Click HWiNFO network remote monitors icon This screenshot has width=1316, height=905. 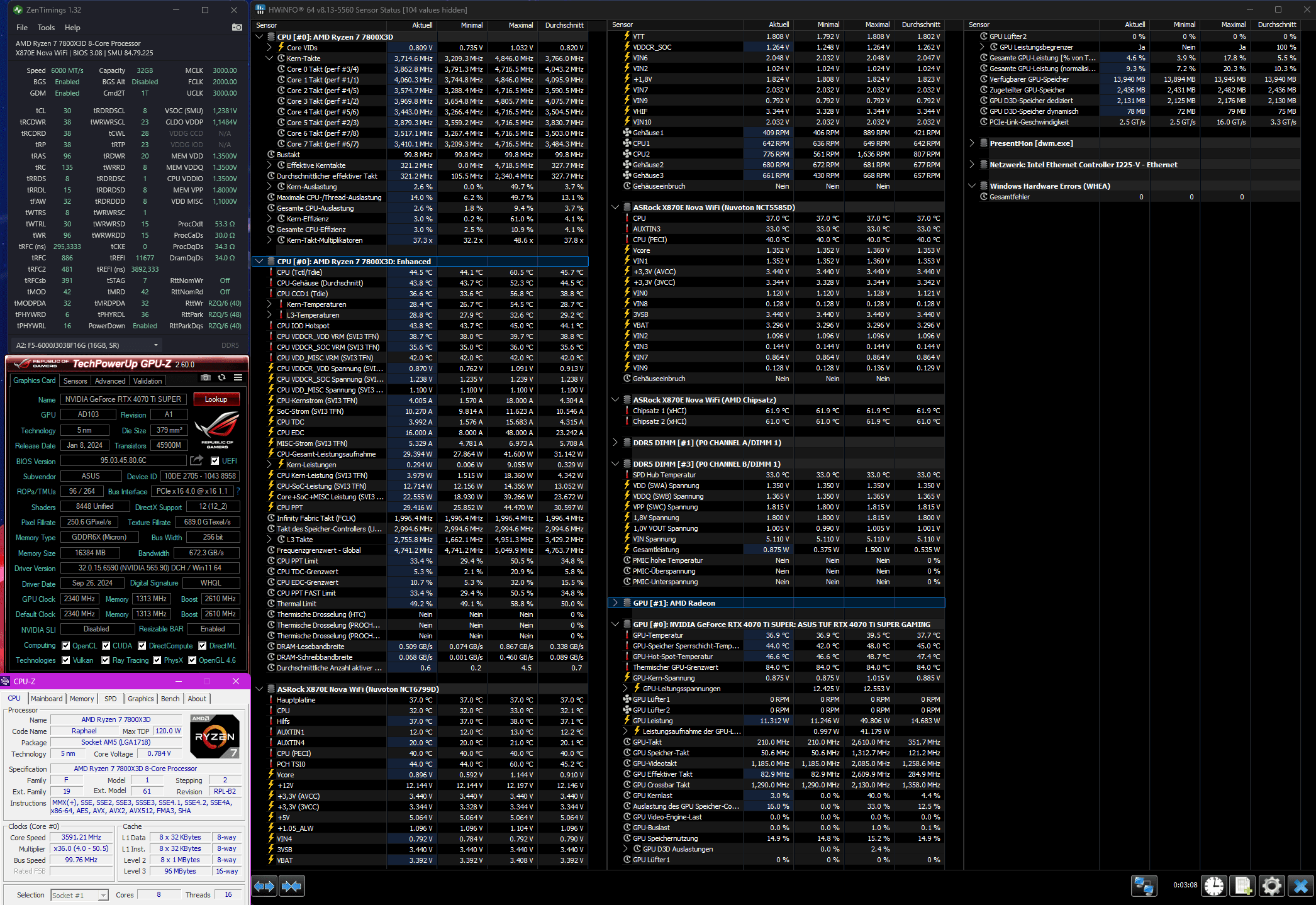[1144, 886]
